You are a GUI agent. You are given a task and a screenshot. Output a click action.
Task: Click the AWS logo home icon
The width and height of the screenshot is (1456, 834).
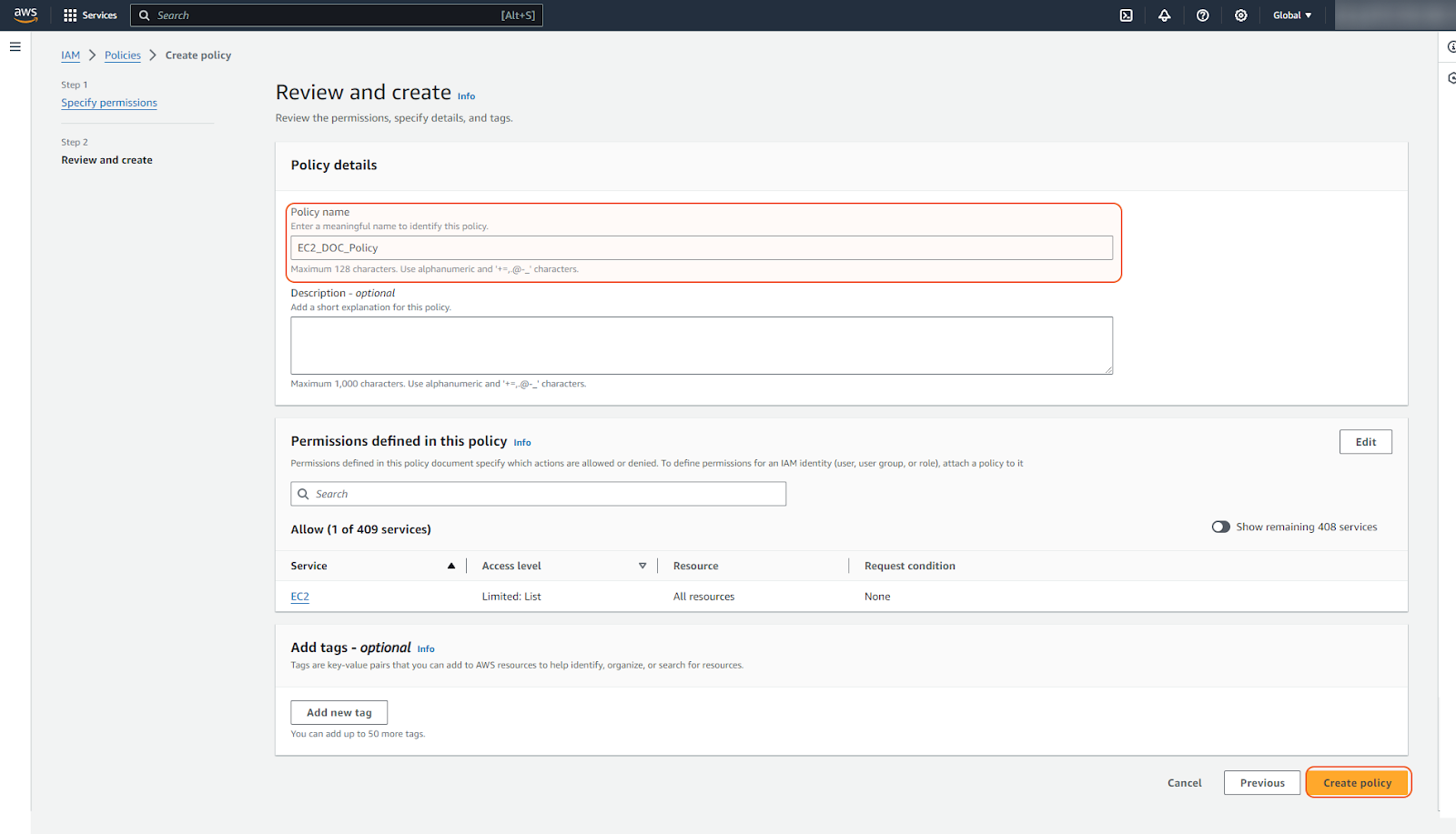(25, 15)
